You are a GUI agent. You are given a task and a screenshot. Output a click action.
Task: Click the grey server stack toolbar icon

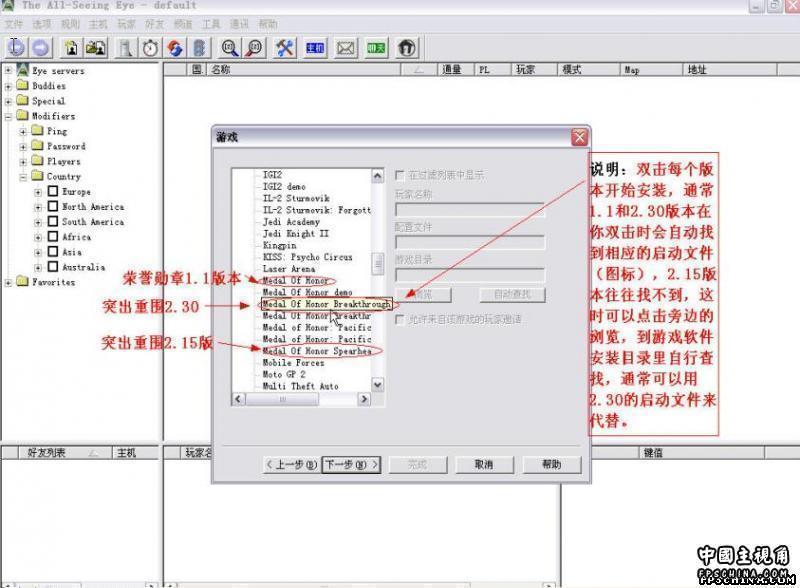[x=199, y=48]
